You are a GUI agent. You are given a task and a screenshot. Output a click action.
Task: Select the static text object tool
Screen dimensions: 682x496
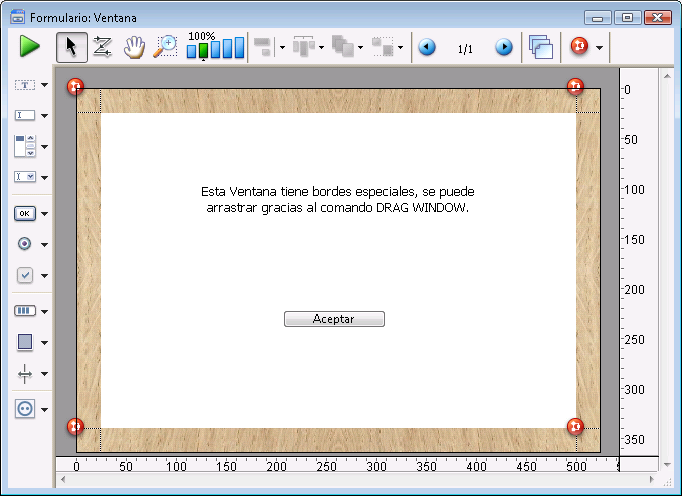[25, 85]
